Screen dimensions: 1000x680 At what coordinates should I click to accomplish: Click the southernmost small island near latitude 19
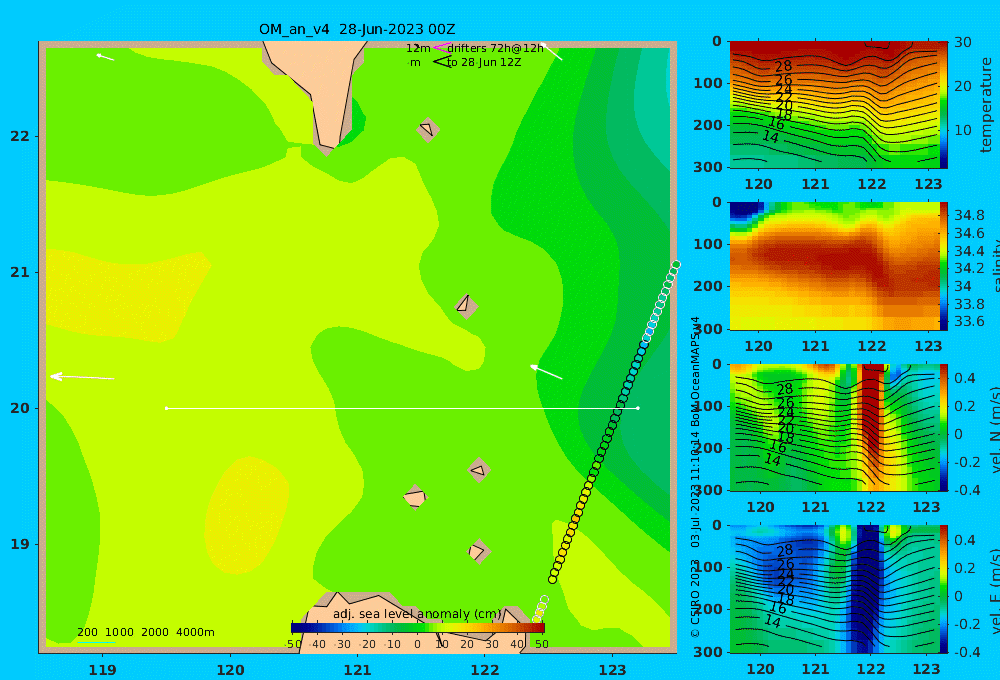478,552
